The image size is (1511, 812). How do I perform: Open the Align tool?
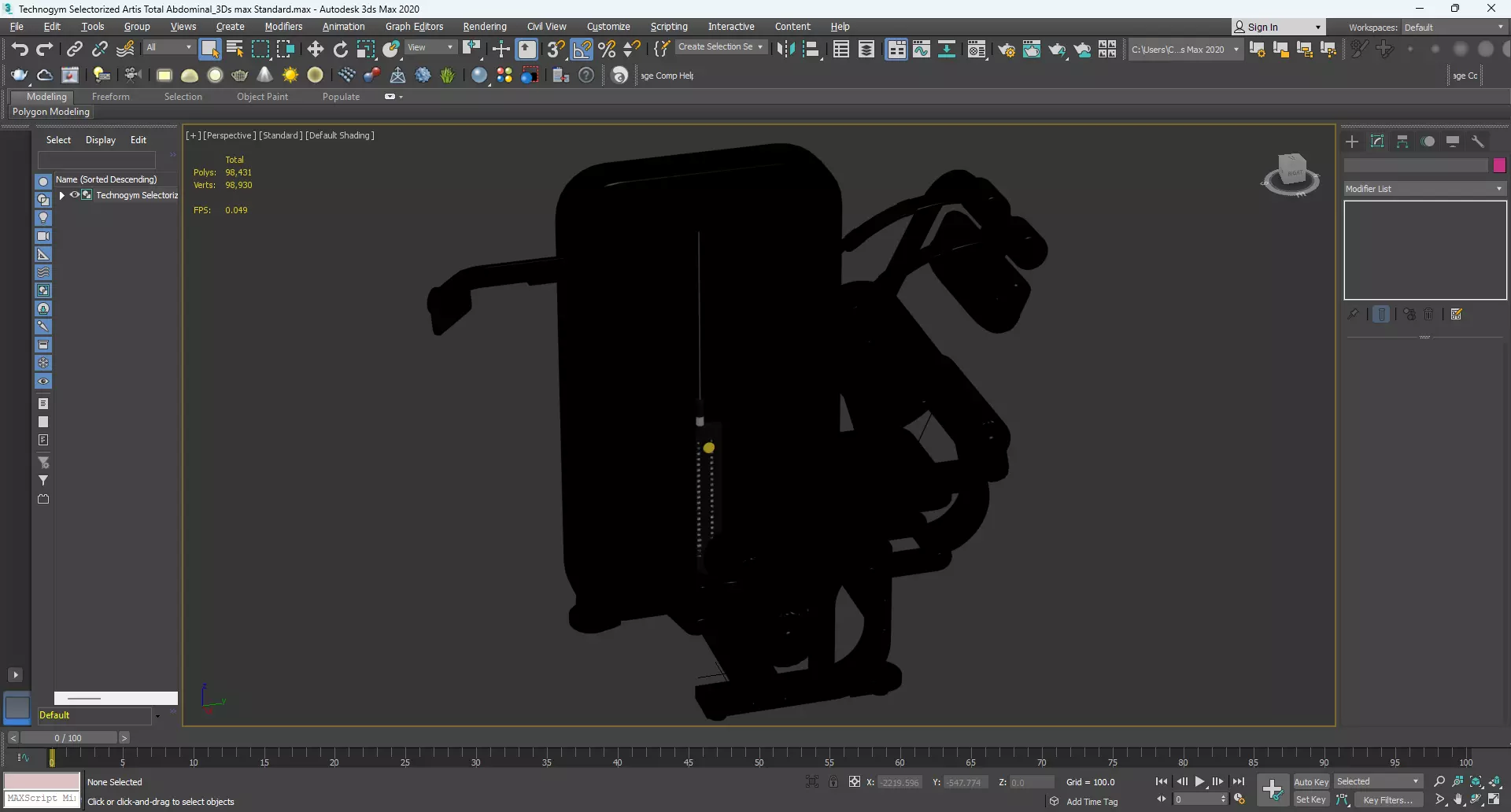[811, 49]
